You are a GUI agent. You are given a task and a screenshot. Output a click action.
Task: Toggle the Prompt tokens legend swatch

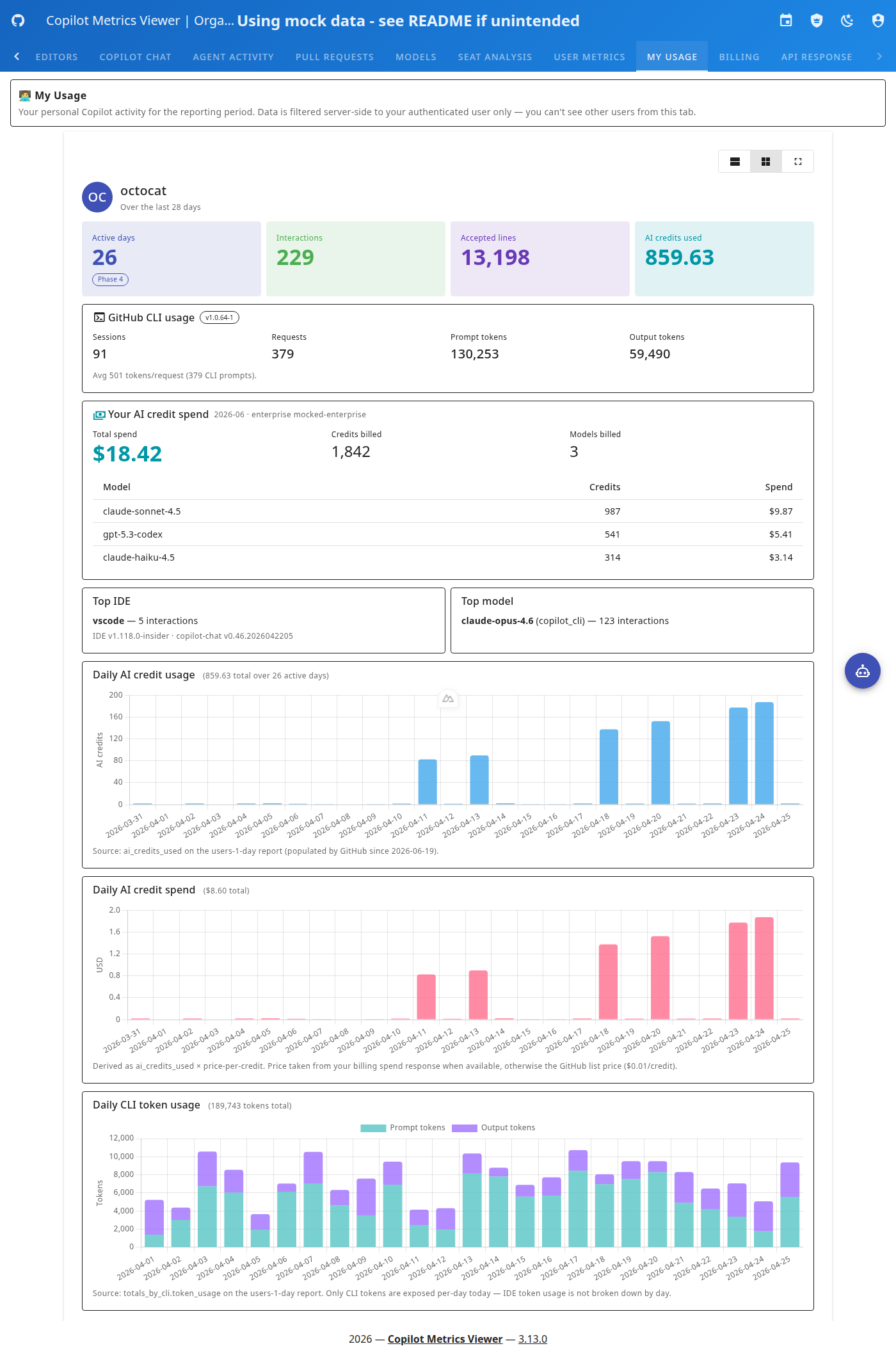click(x=373, y=1128)
